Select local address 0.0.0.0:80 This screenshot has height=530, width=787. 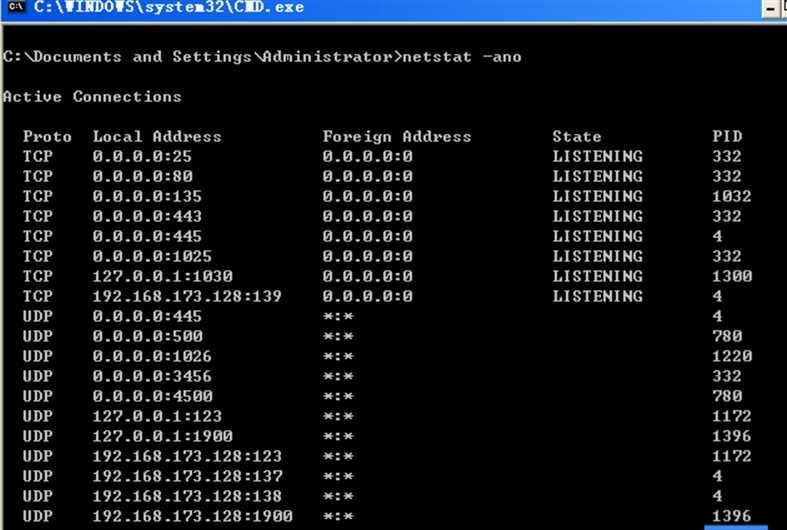click(143, 177)
